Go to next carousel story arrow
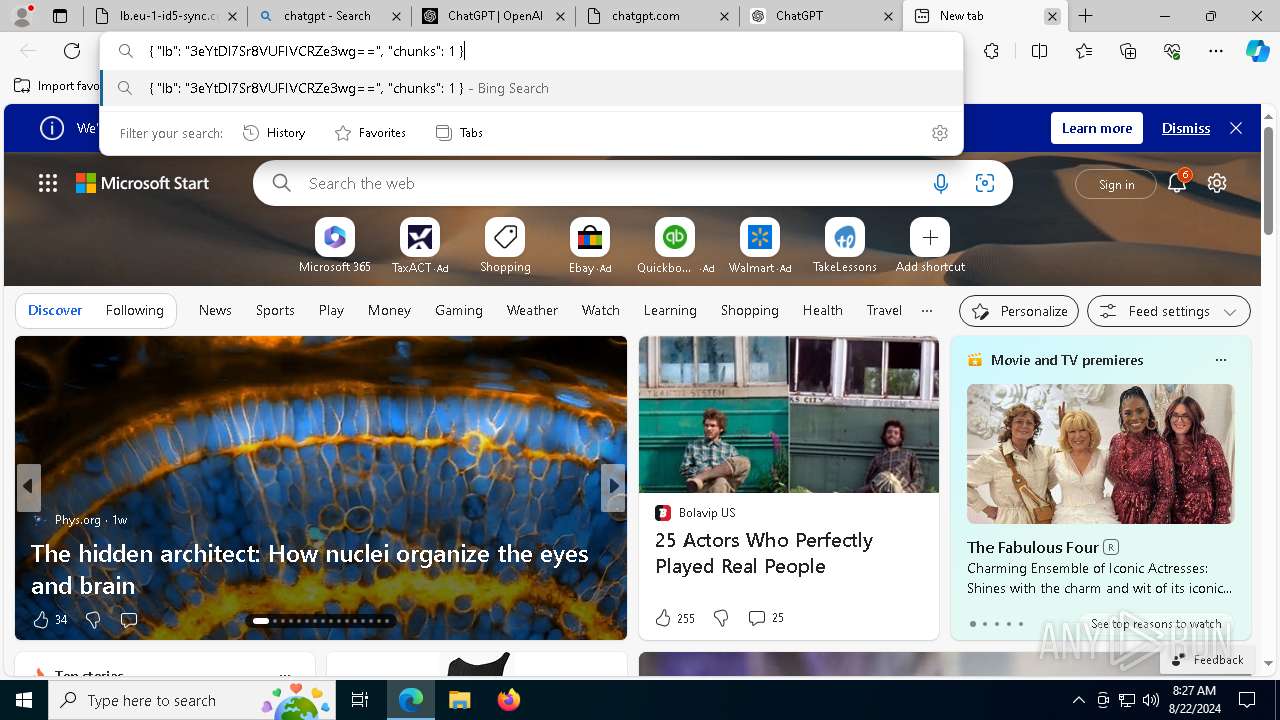1280x720 pixels. [x=613, y=487]
